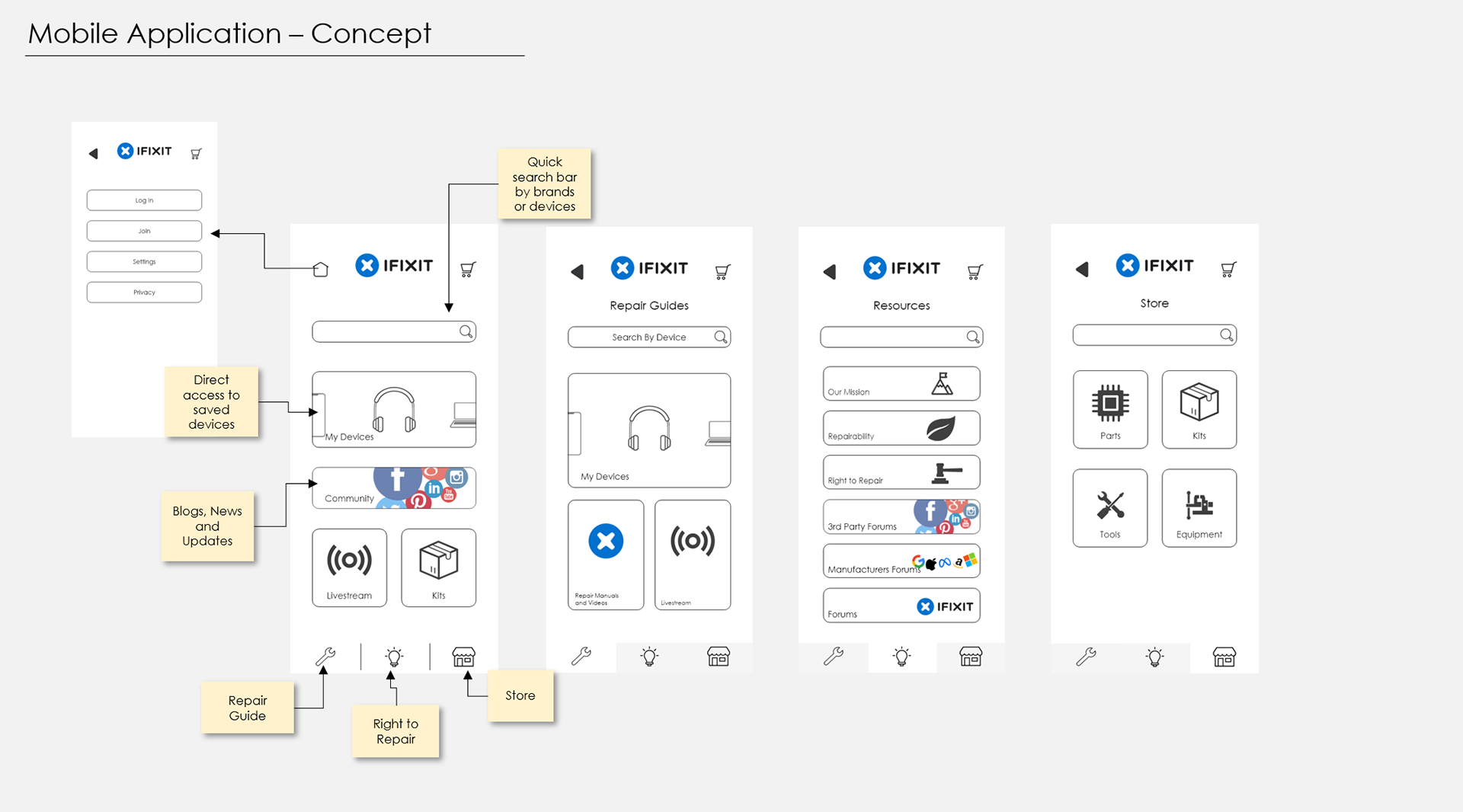Open the cart on Repair Guides screen
The width and height of the screenshot is (1463, 812).
click(x=722, y=272)
